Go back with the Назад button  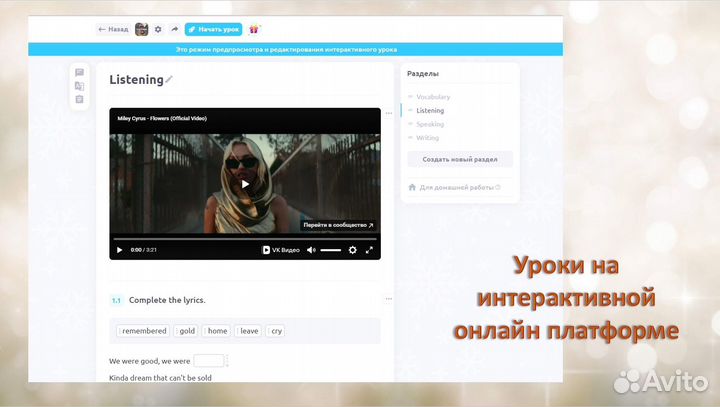113,29
